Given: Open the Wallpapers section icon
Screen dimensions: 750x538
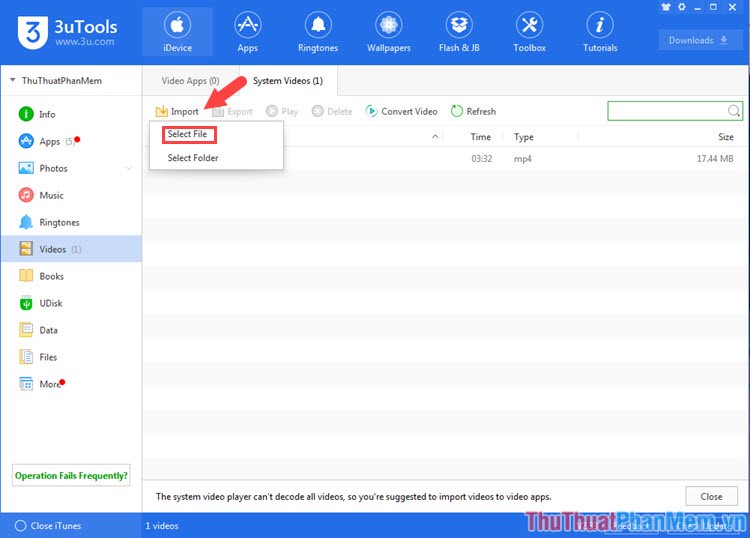Looking at the screenshot, I should tap(388, 25).
